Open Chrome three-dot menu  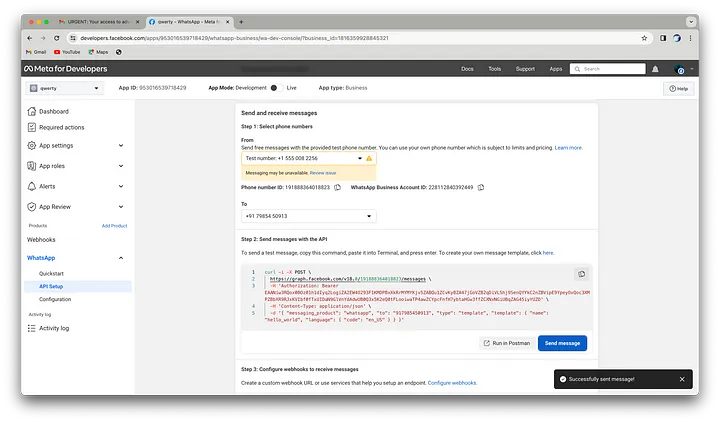pos(690,38)
